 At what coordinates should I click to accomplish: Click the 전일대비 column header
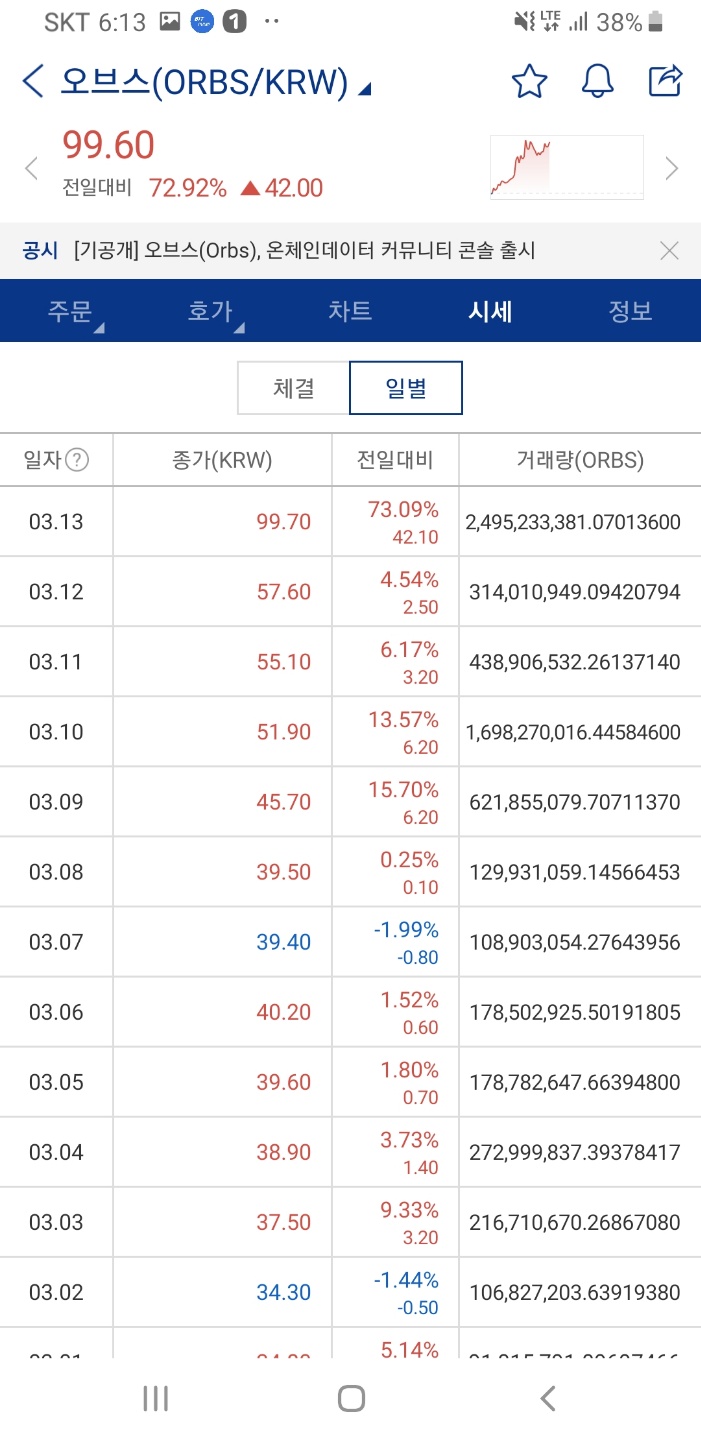click(x=395, y=460)
